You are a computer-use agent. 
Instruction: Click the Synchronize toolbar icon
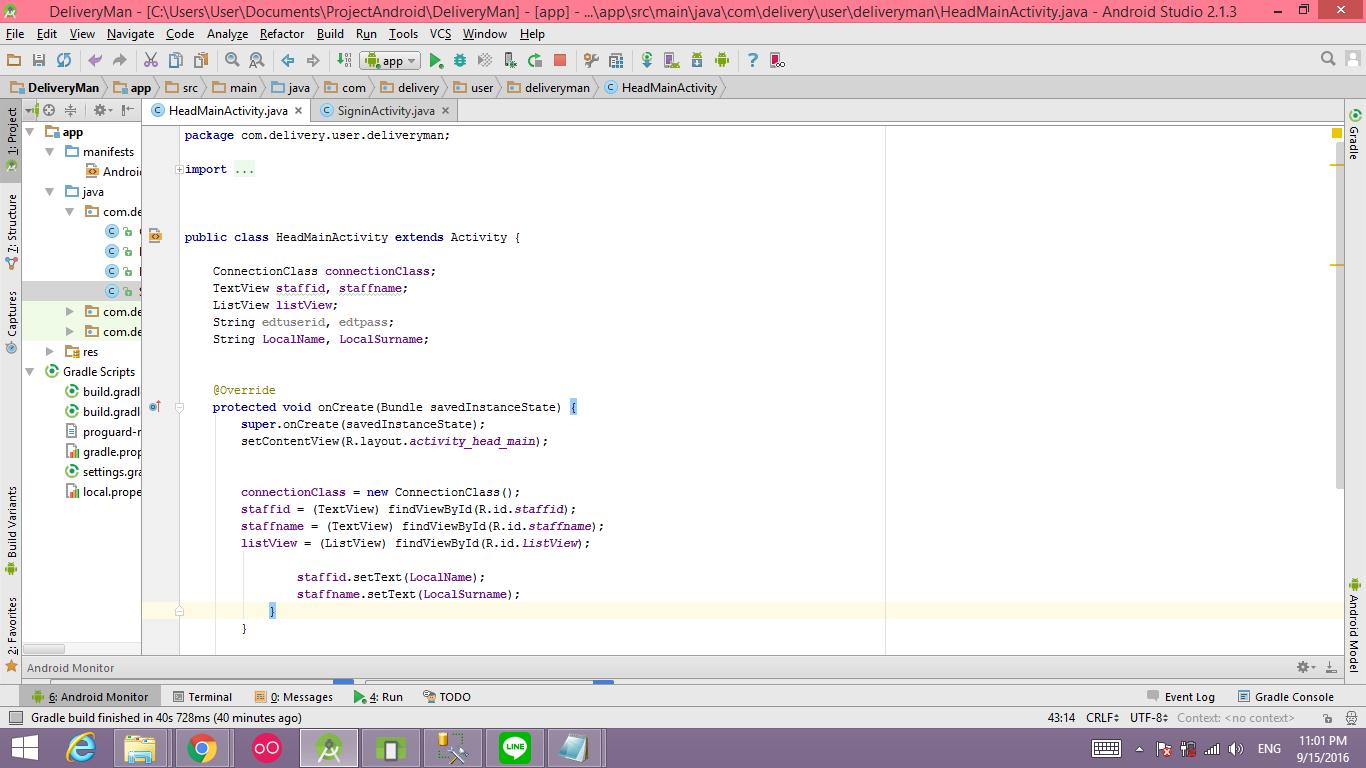click(64, 61)
